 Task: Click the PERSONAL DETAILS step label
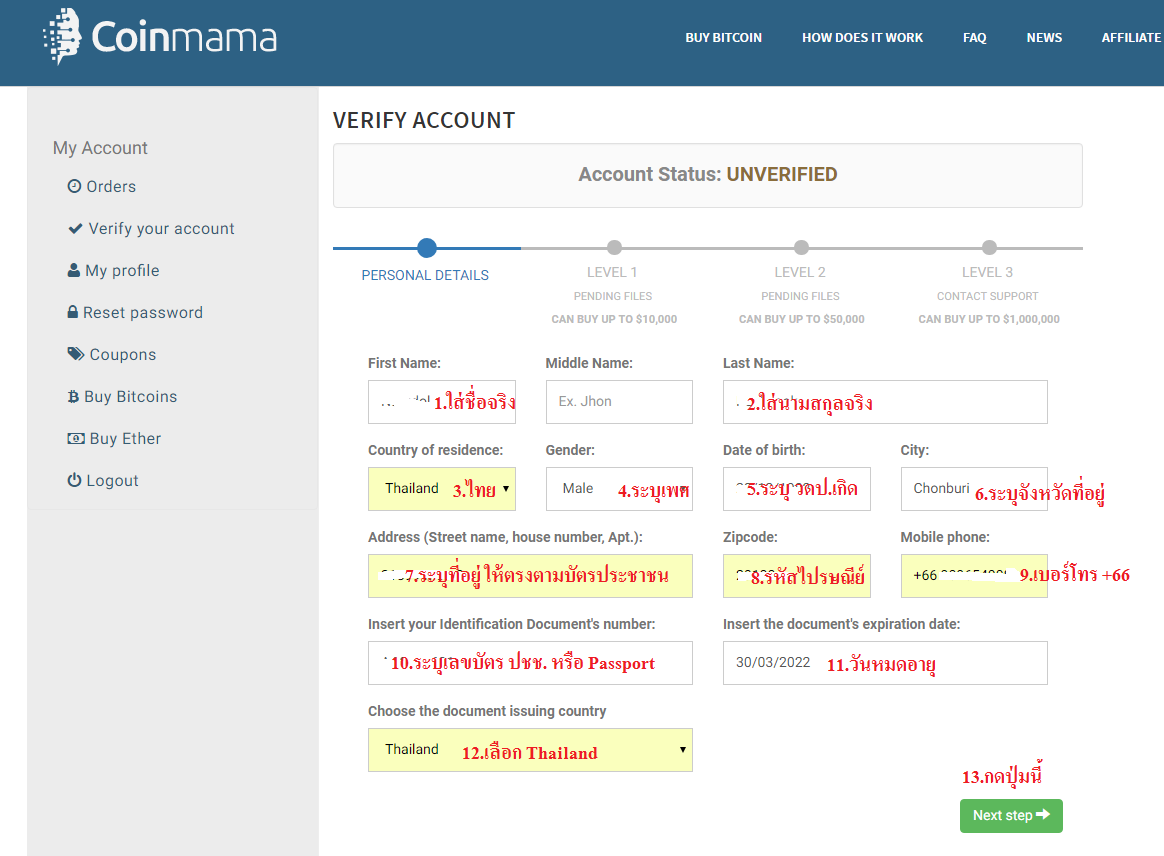[425, 275]
